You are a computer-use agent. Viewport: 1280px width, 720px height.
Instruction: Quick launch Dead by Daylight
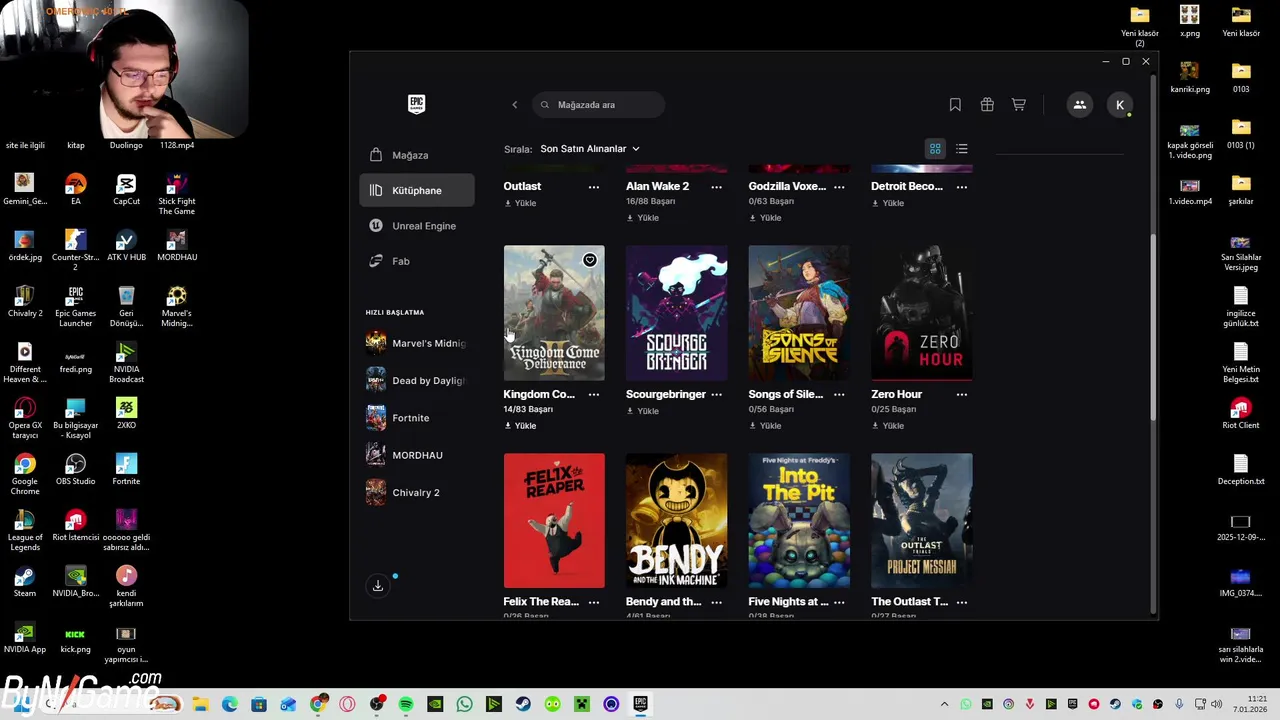click(x=417, y=380)
